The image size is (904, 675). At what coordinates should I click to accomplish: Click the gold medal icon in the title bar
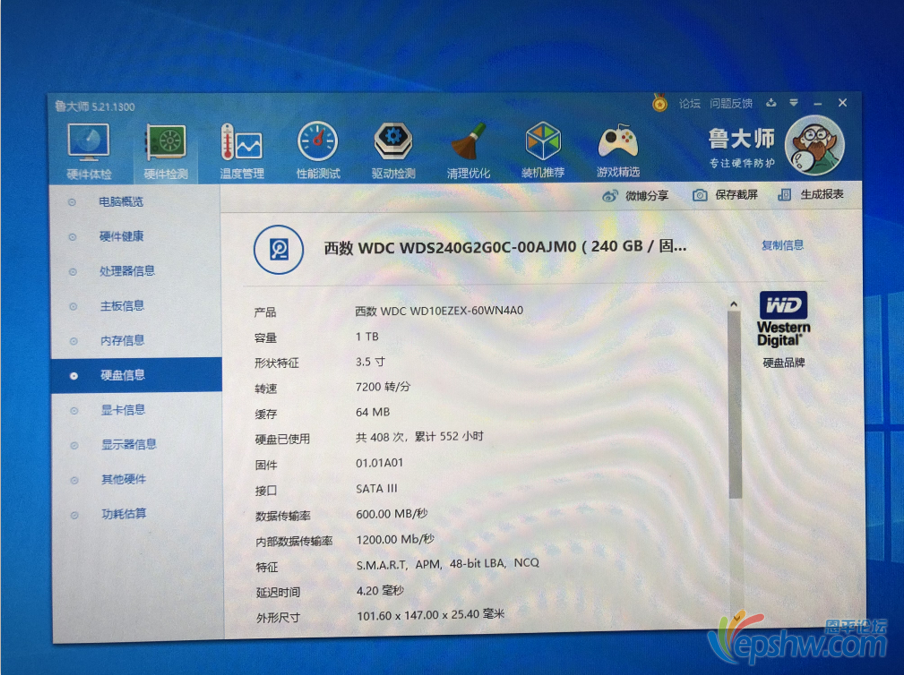pyautogui.click(x=660, y=103)
